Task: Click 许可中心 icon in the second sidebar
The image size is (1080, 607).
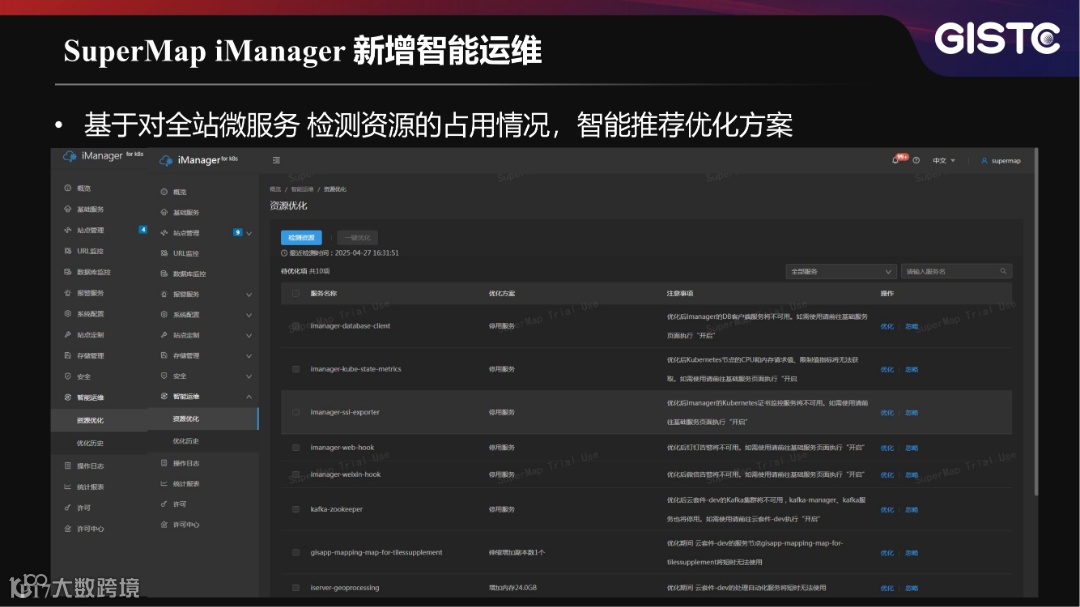Action: coord(164,524)
